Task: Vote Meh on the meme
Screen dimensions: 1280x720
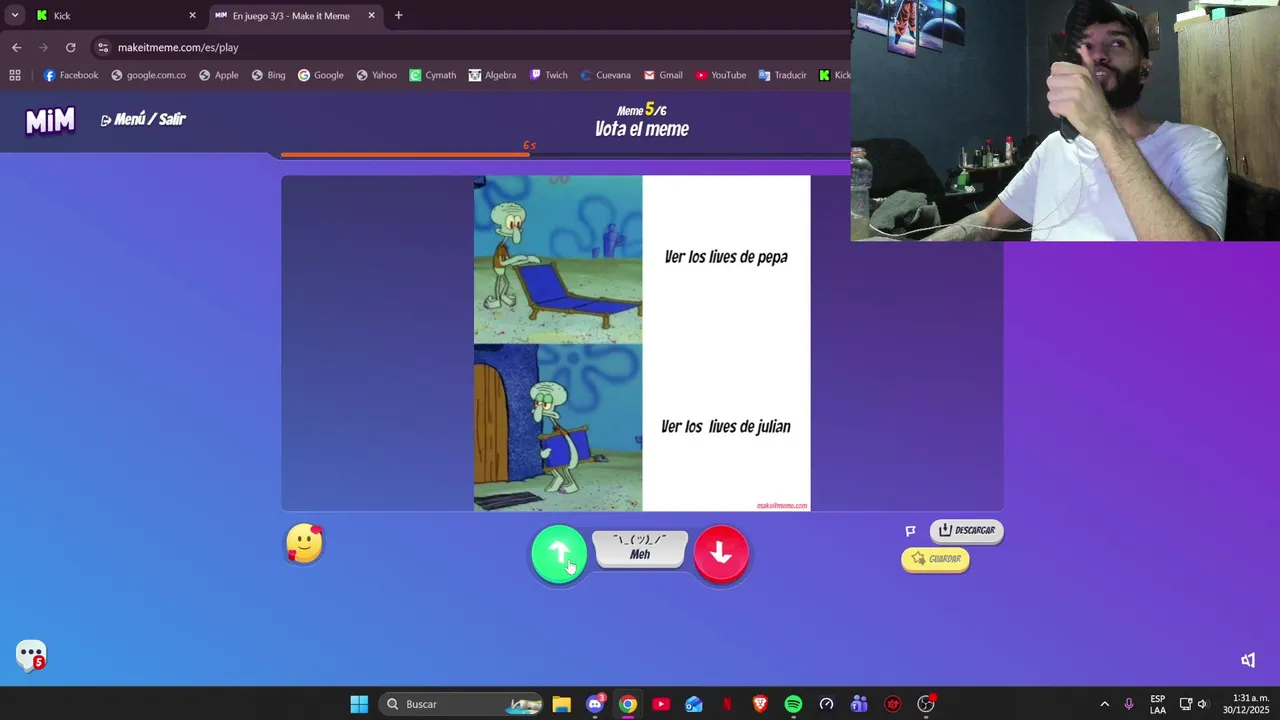Action: click(640, 548)
